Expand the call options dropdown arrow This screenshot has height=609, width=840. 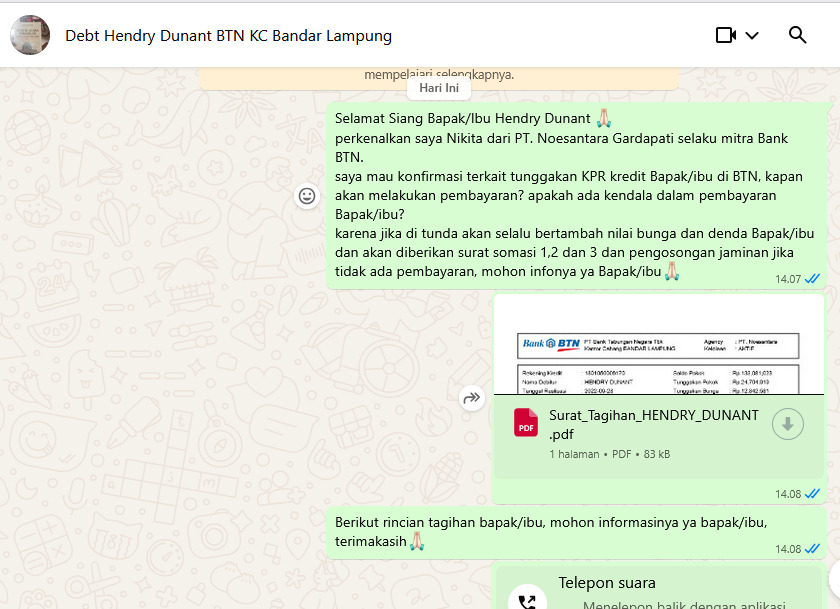click(752, 35)
